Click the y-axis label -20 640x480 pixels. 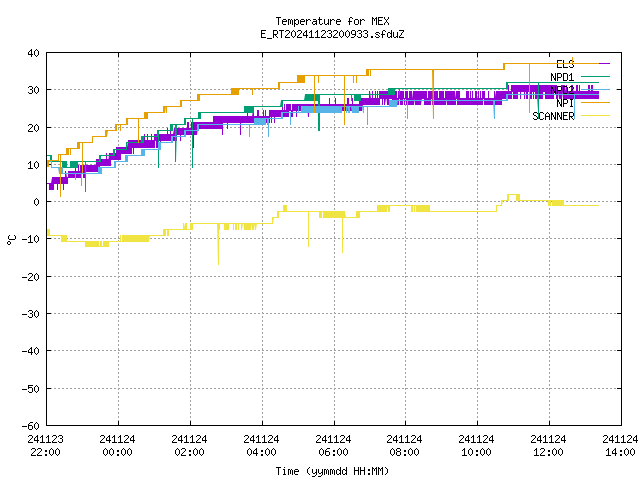point(31,277)
